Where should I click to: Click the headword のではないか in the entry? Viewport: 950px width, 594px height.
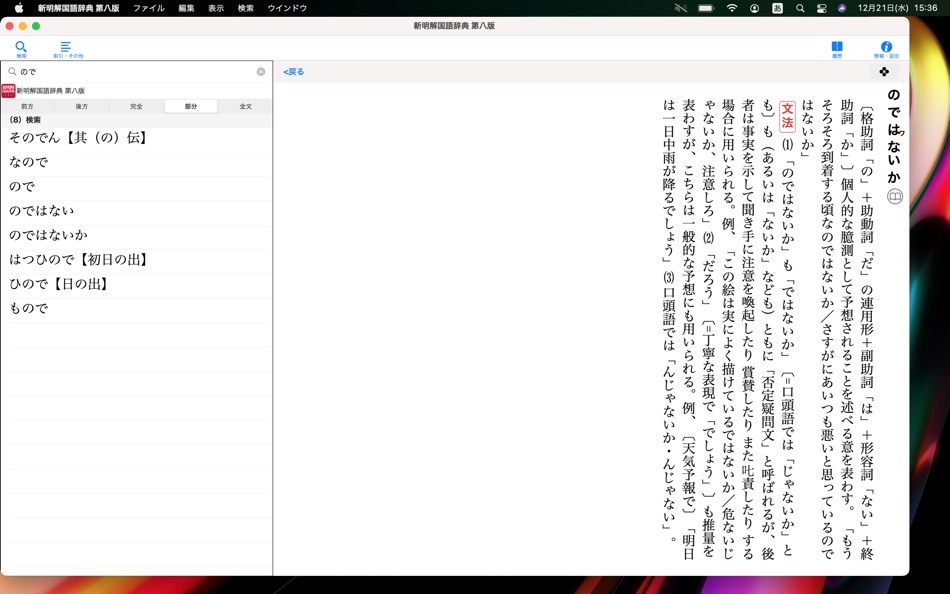tap(894, 136)
